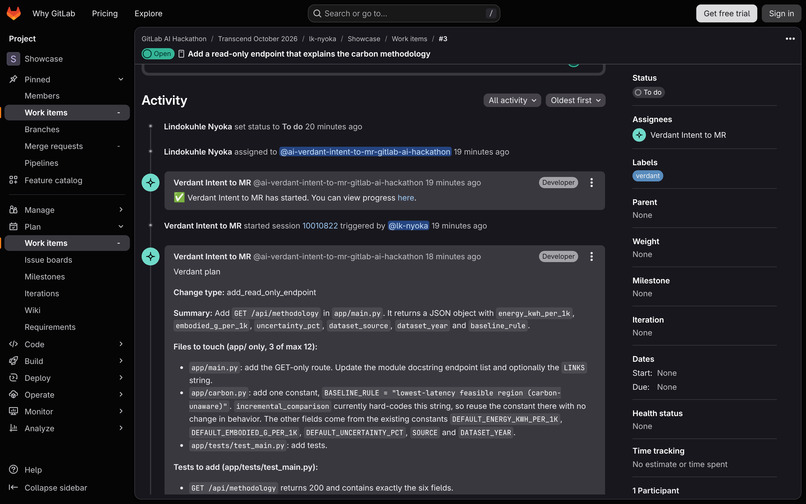Open GitLab AI Hackathon breadcrumb

click(x=174, y=39)
